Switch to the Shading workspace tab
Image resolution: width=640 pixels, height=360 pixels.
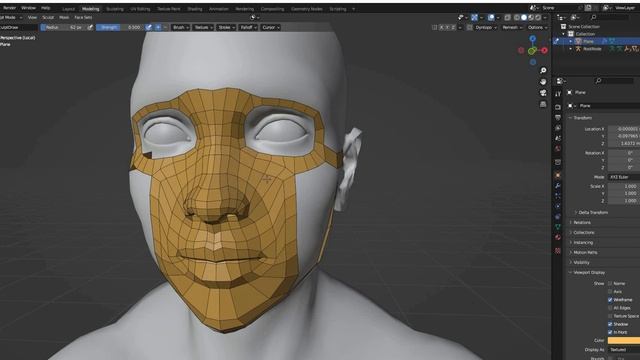pyautogui.click(x=195, y=9)
